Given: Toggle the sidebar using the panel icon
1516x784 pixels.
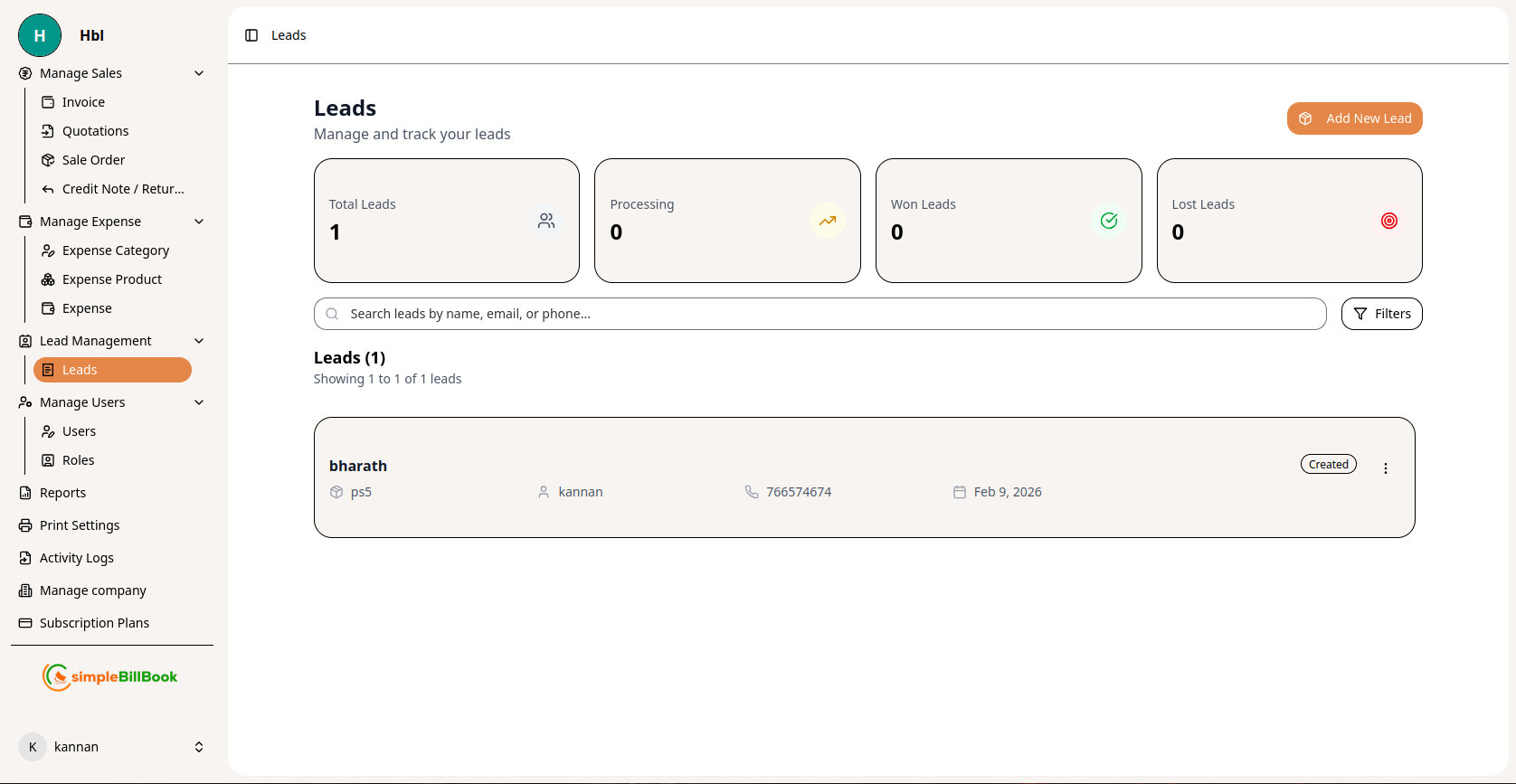Looking at the screenshot, I should click(251, 34).
